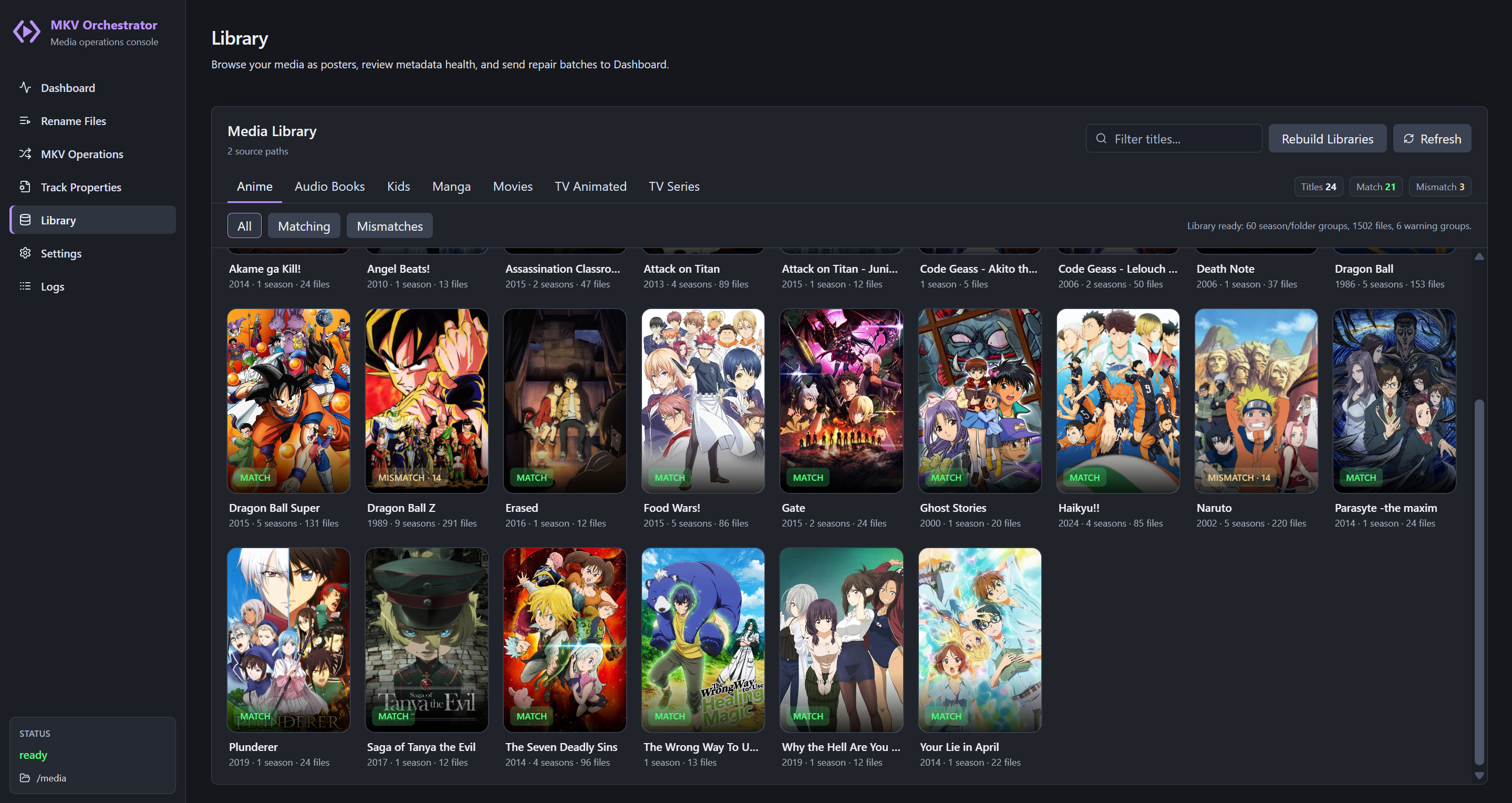Open the Food Wars! poster

703,401
